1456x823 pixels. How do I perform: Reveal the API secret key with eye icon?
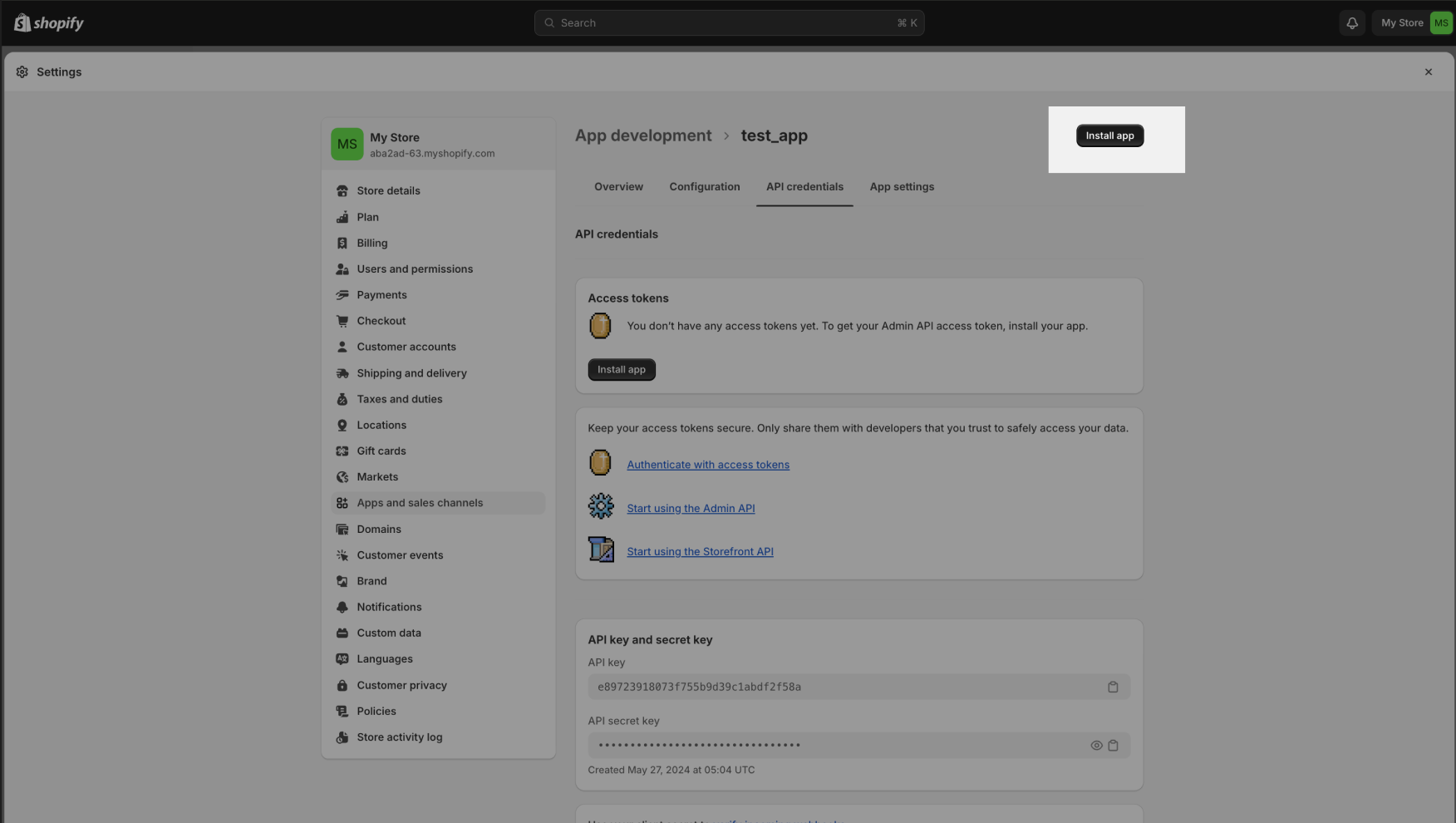coord(1096,746)
